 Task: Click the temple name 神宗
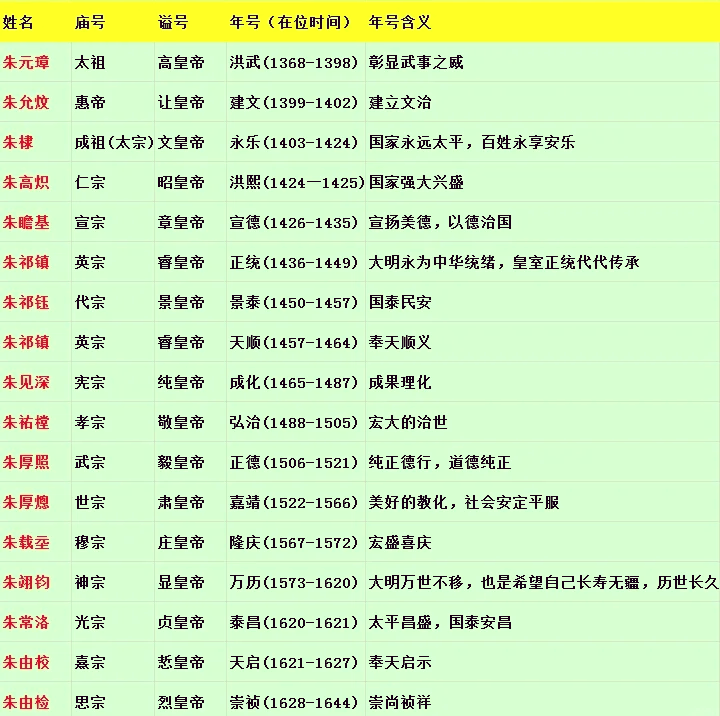[x=90, y=582]
